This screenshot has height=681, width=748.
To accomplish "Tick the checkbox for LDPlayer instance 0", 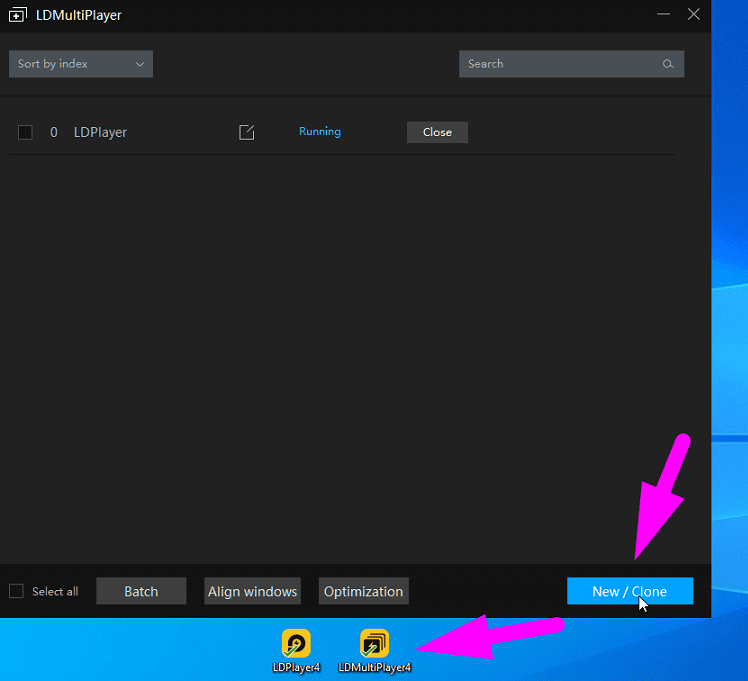I will click(x=25, y=132).
